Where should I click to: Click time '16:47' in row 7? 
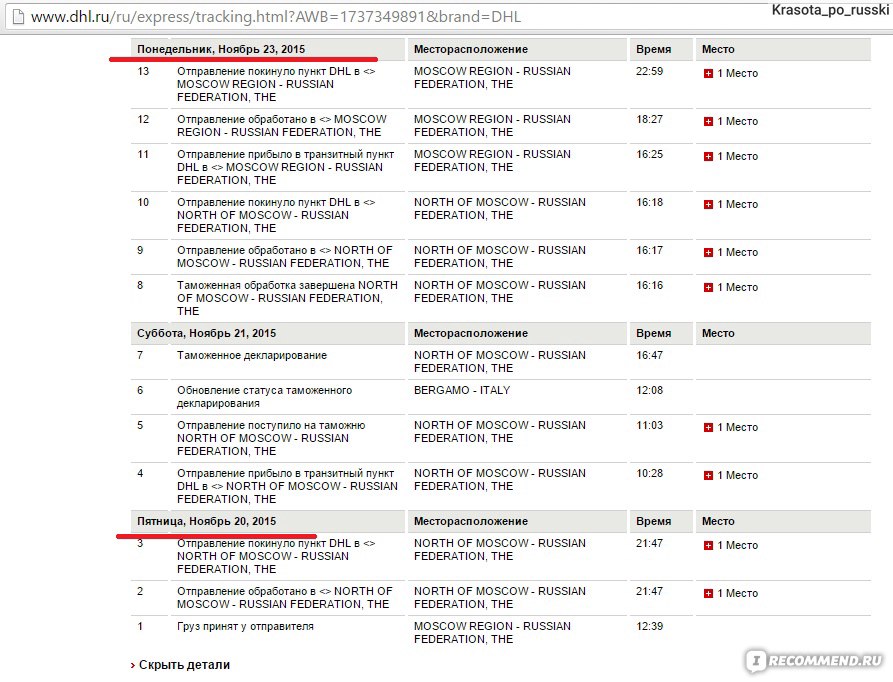click(x=649, y=355)
